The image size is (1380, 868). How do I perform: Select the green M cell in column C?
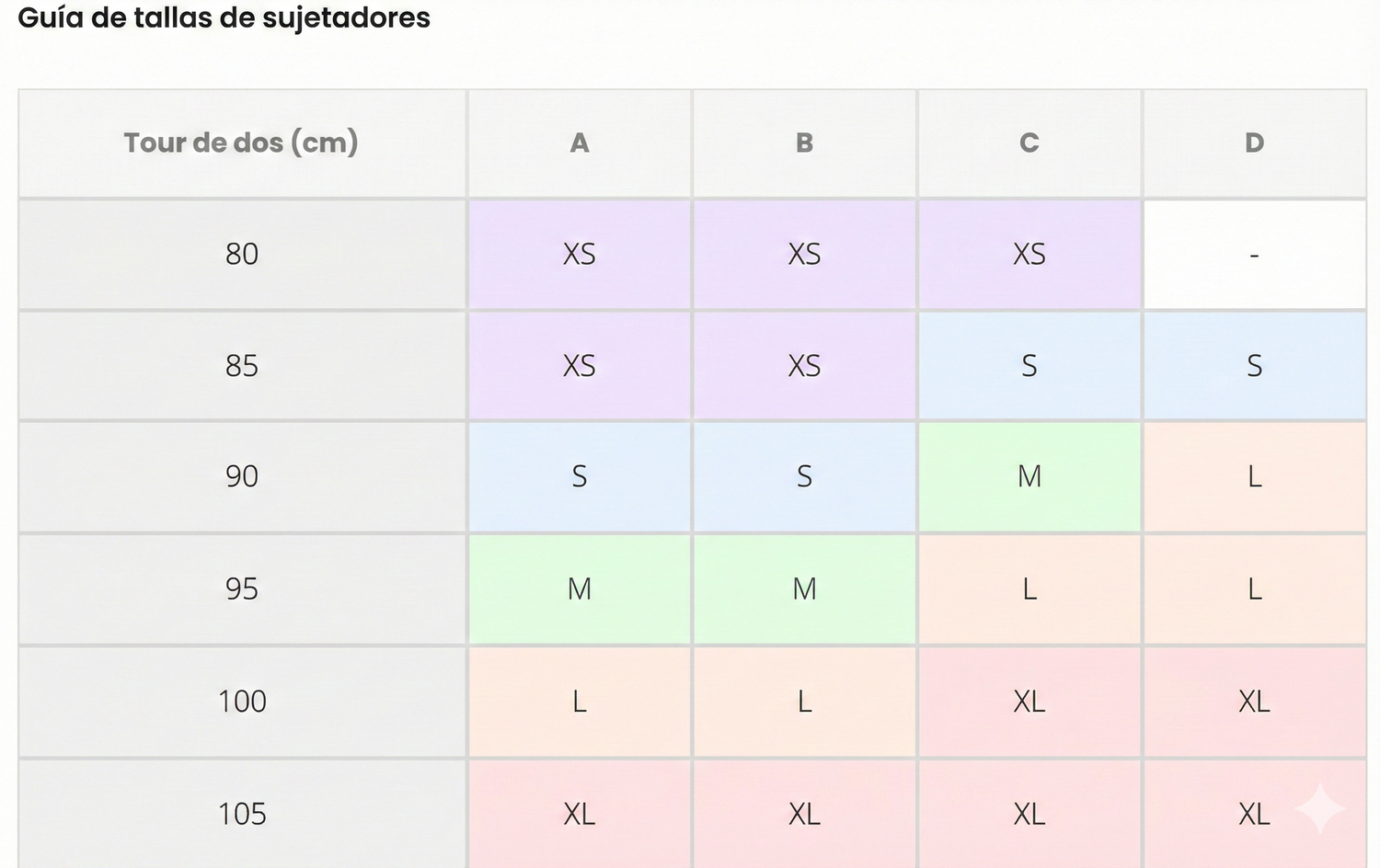coord(1029,476)
